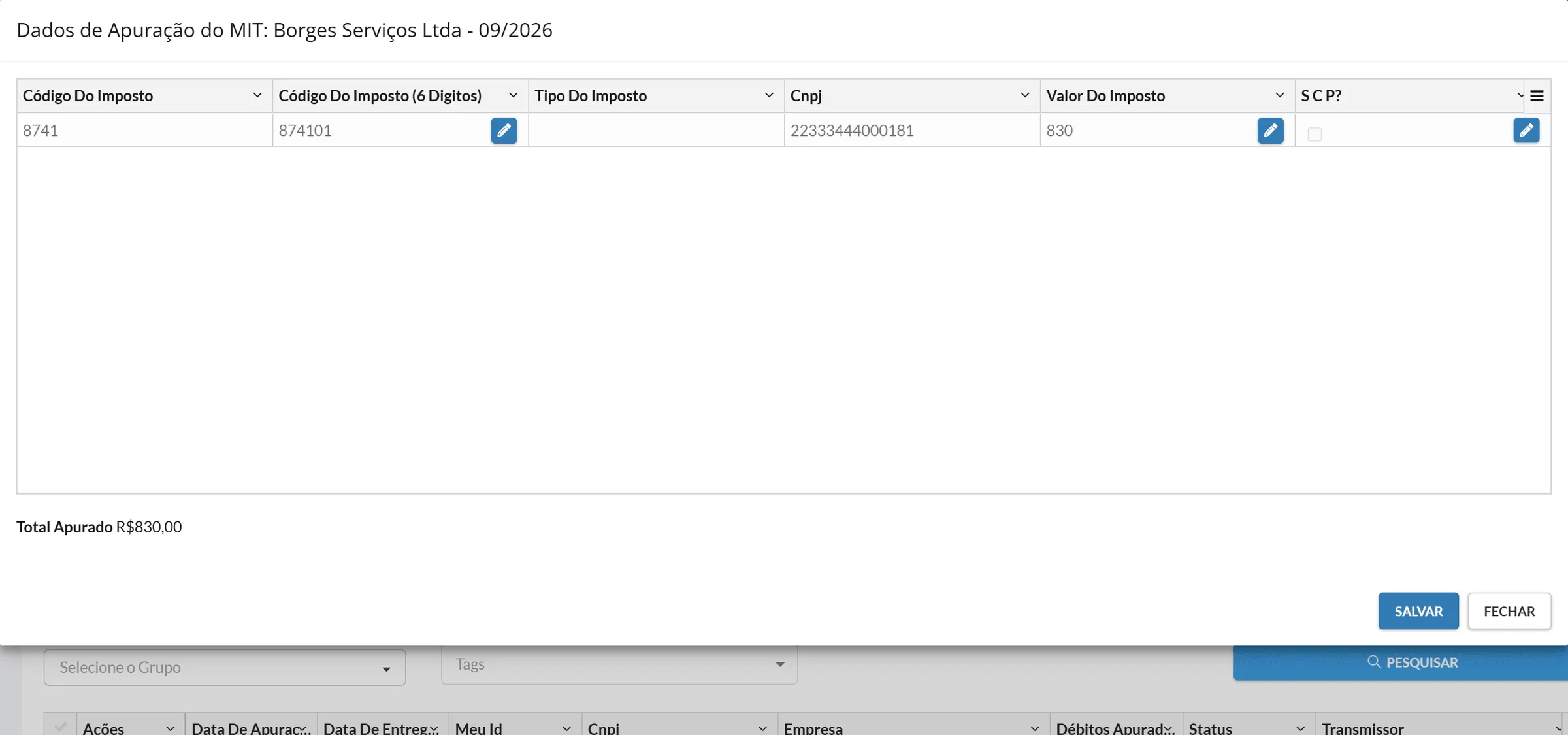Click the SALVAR button
This screenshot has height=735, width=1568.
point(1418,611)
